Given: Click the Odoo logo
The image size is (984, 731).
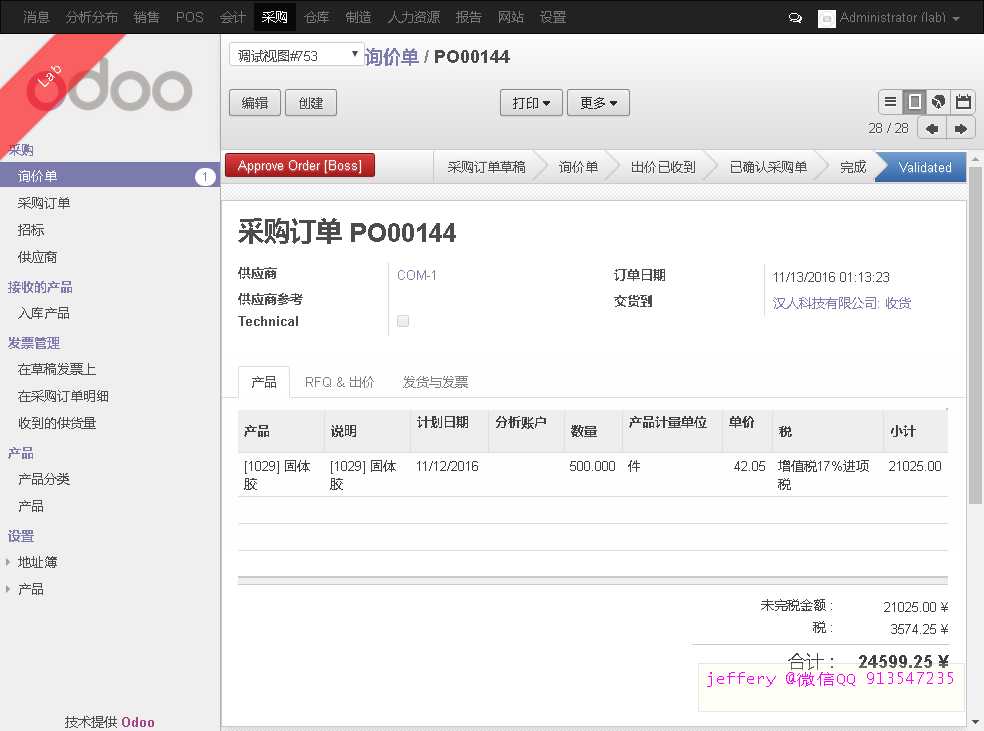Looking at the screenshot, I should pyautogui.click(x=109, y=86).
